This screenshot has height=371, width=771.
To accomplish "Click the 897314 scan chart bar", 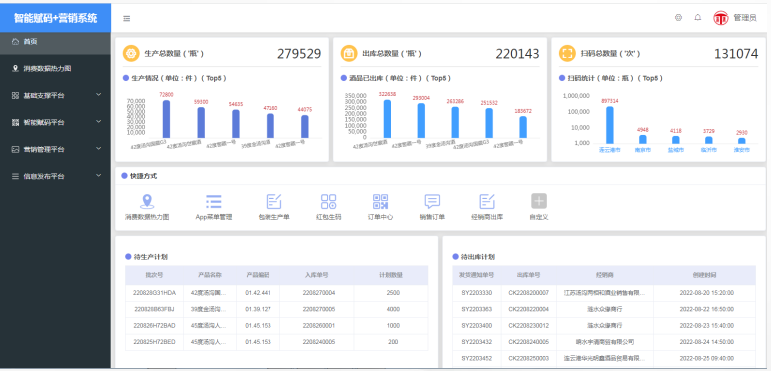I will [x=610, y=125].
